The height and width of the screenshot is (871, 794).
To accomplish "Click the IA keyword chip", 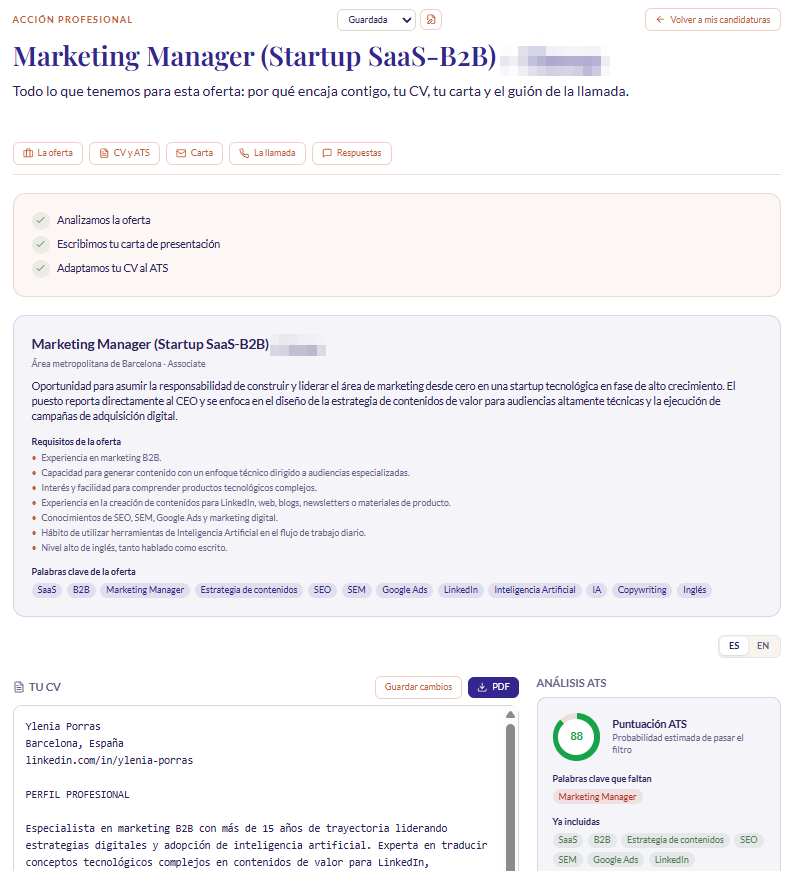I will pyautogui.click(x=596, y=590).
